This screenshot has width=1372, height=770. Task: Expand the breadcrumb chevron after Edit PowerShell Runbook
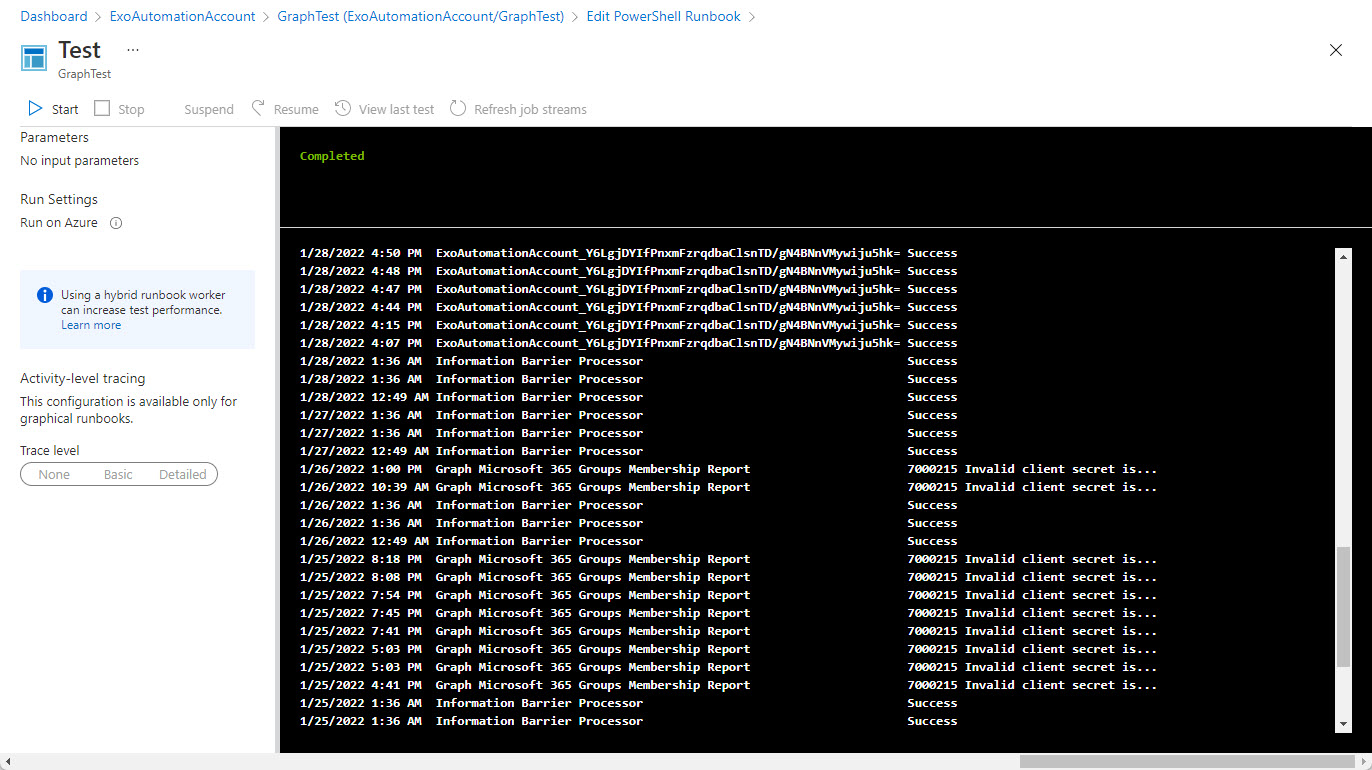[754, 16]
